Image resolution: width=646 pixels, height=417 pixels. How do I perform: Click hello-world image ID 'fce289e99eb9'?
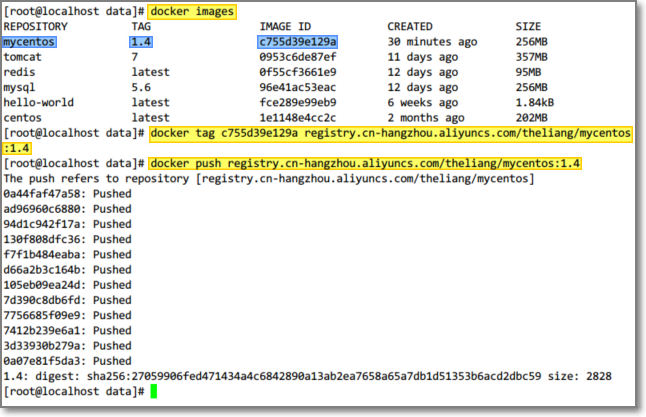tap(298, 103)
